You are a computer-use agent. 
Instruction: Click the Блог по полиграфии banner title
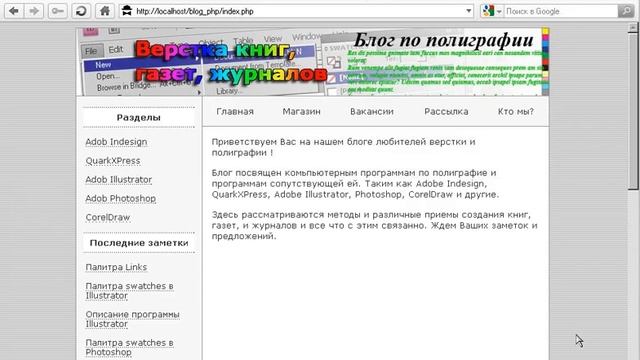(444, 40)
